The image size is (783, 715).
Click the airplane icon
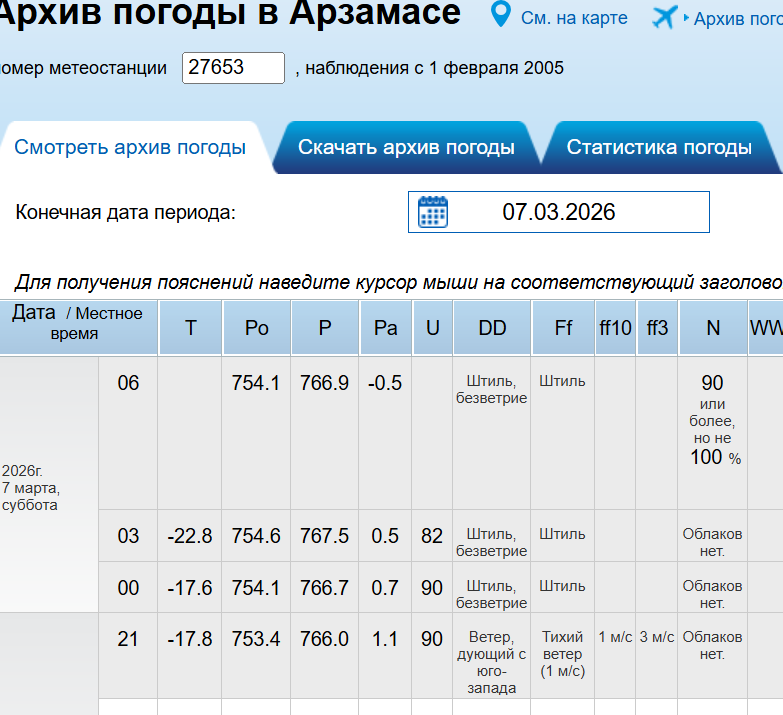click(664, 17)
